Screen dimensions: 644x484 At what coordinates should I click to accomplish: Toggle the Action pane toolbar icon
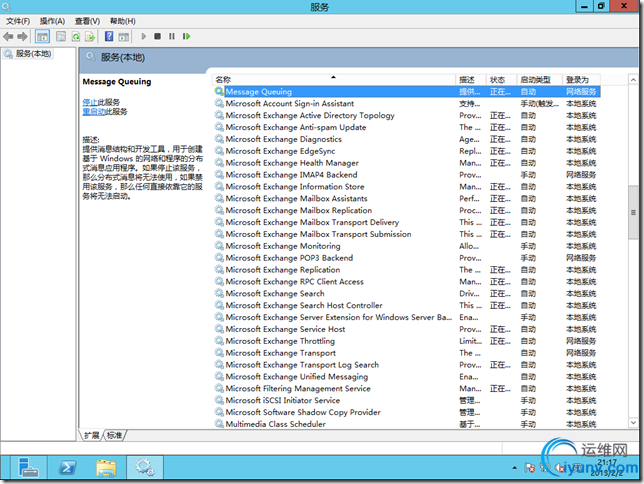[124, 37]
